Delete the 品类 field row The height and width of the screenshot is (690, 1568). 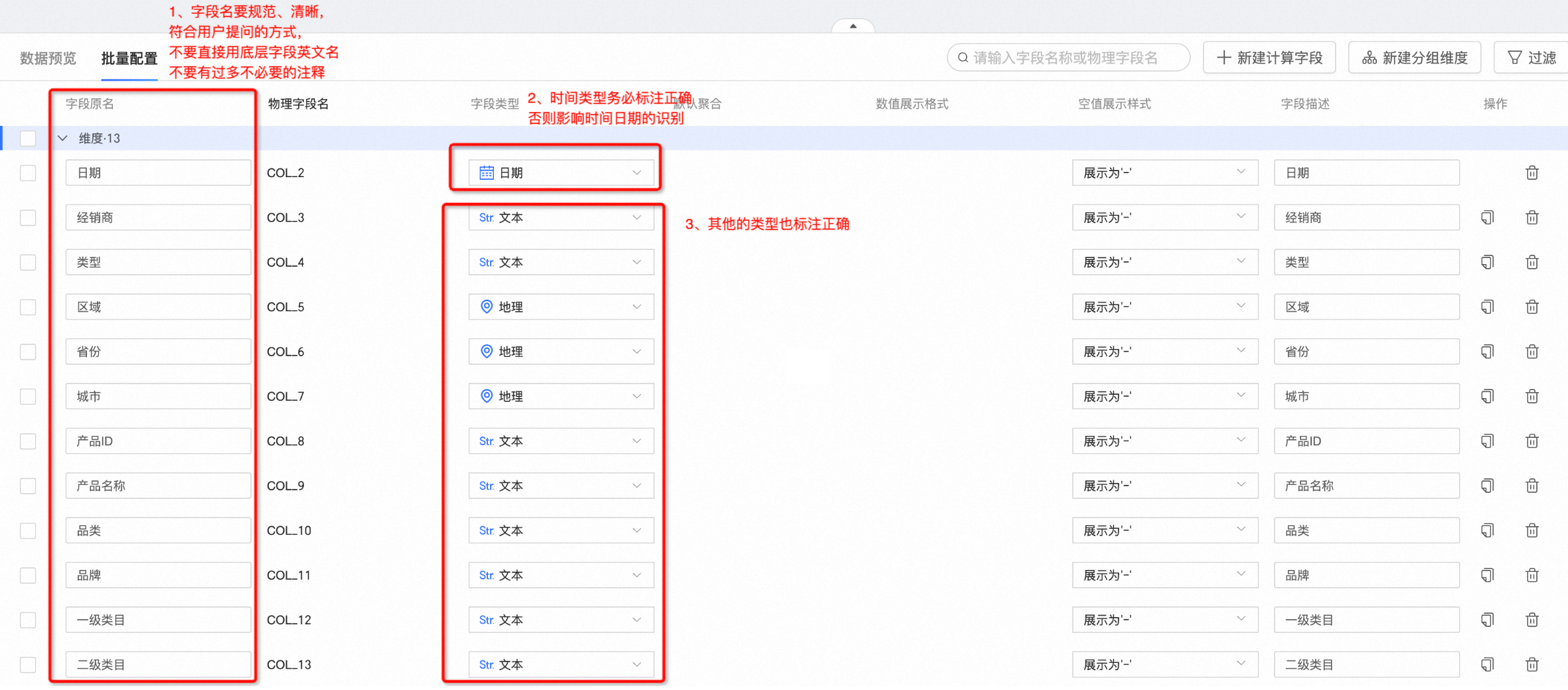1532,530
